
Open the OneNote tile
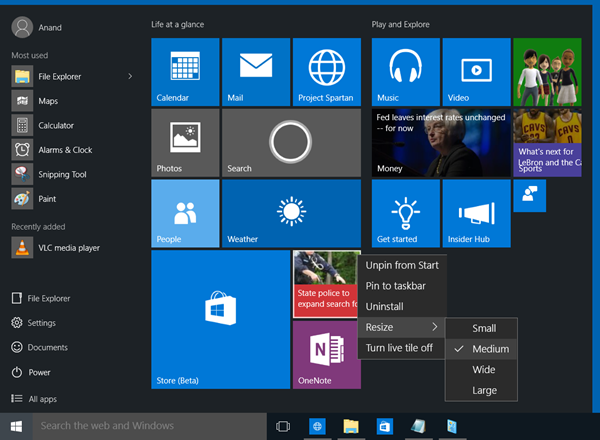click(326, 355)
